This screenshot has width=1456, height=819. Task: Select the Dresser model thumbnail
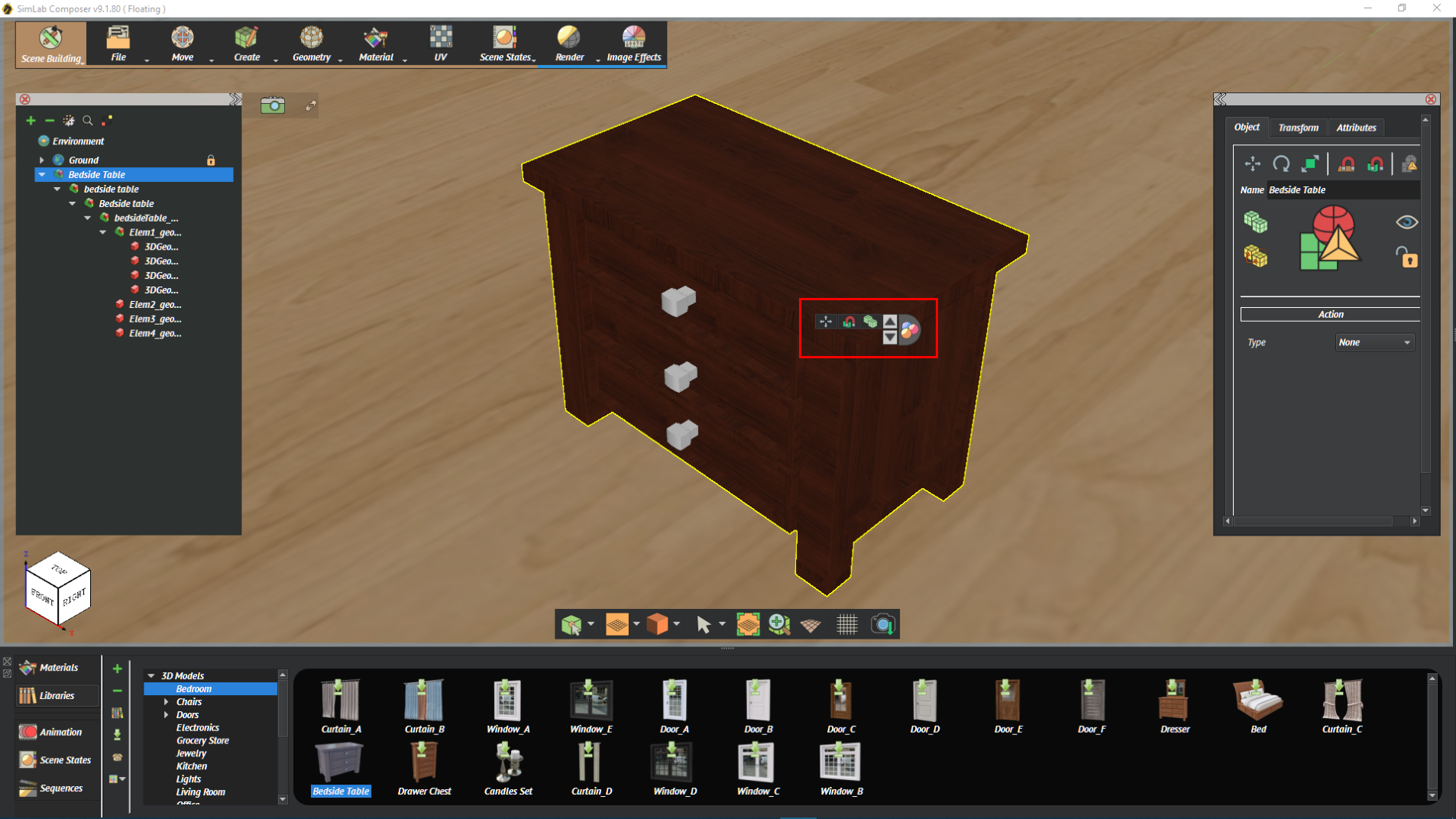pyautogui.click(x=1174, y=706)
